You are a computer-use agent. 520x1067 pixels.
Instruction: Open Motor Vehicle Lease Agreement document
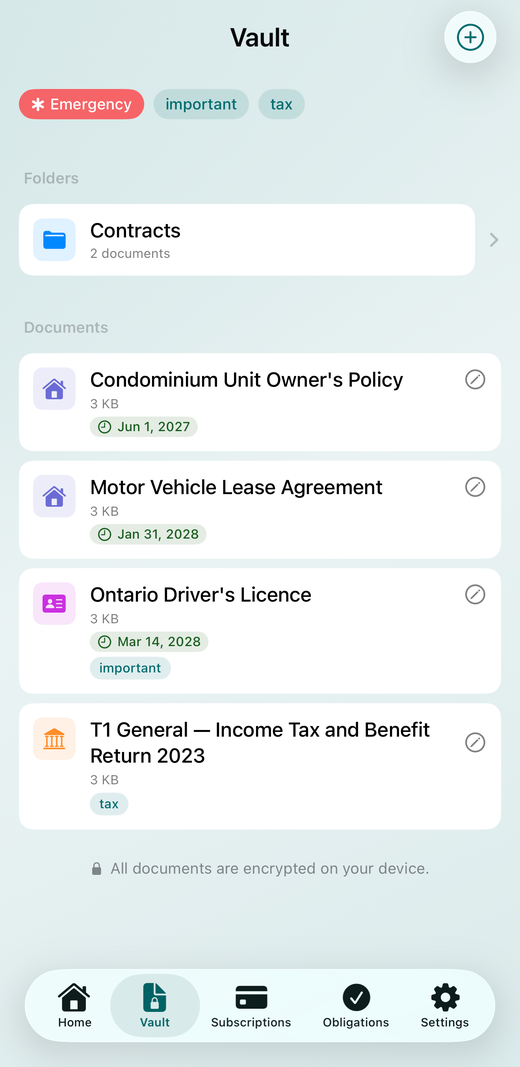pyautogui.click(x=260, y=510)
